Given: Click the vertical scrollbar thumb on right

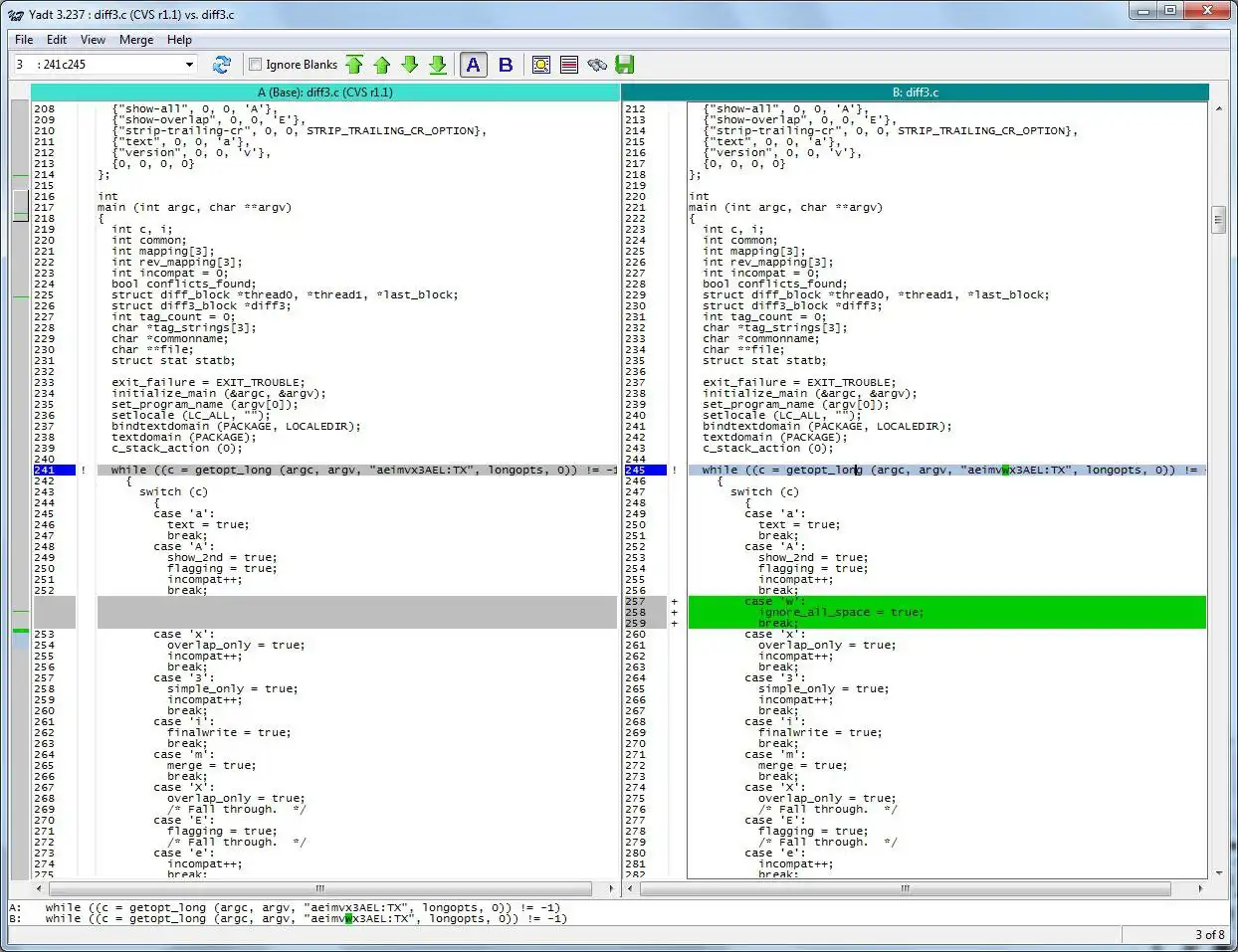Looking at the screenshot, I should coord(1218,220).
